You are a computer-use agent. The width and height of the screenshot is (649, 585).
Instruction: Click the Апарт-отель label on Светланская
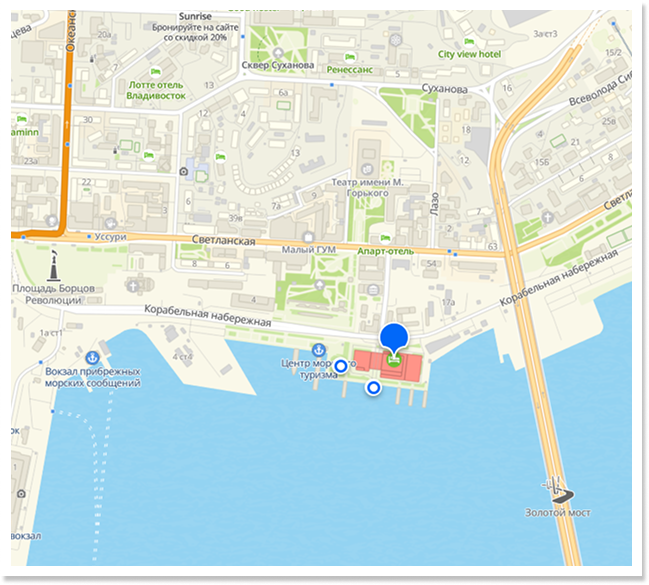(x=385, y=251)
